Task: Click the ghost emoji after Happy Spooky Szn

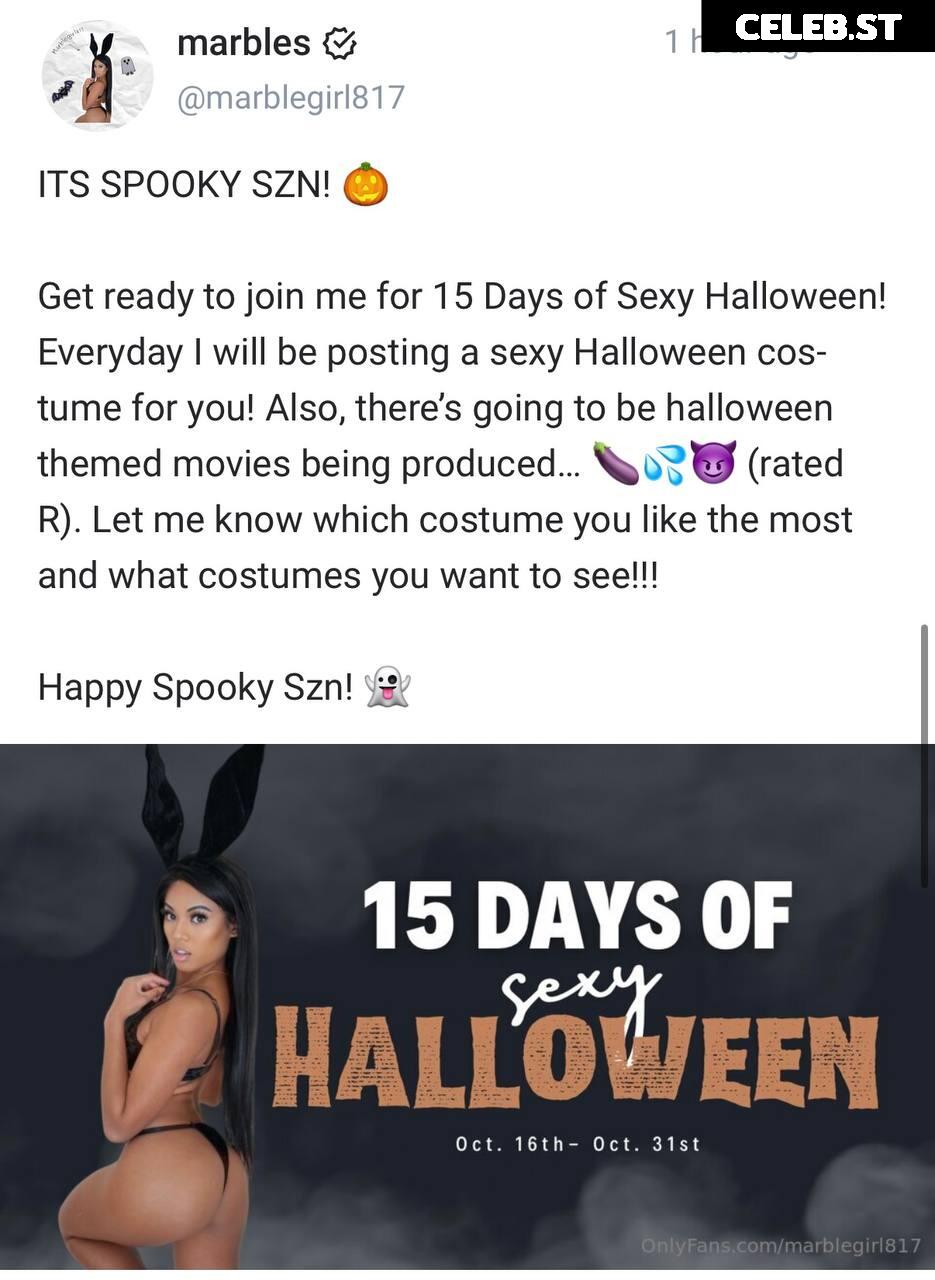Action: pyautogui.click(x=388, y=687)
